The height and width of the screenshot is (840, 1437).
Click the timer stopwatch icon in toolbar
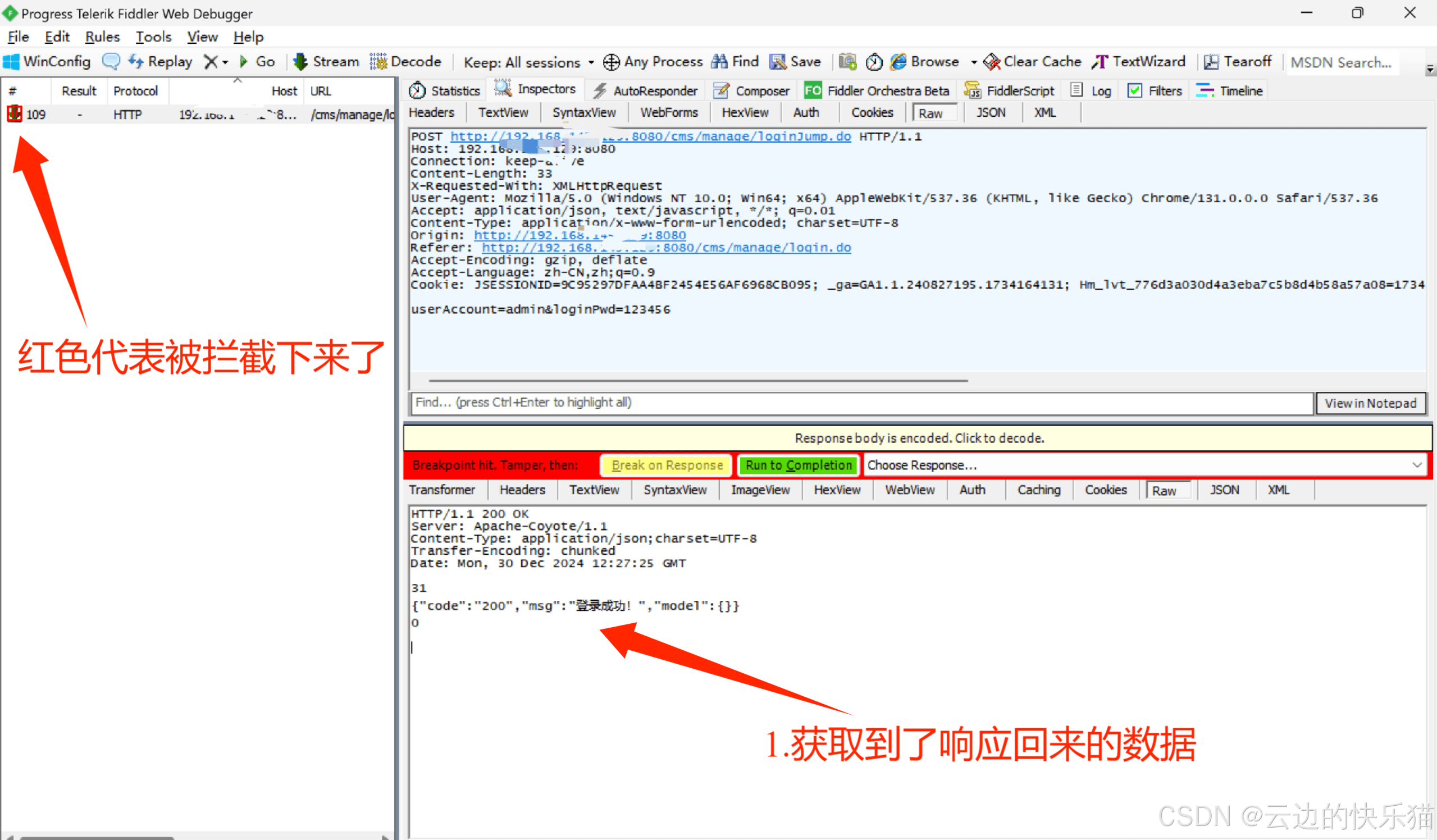tap(874, 62)
